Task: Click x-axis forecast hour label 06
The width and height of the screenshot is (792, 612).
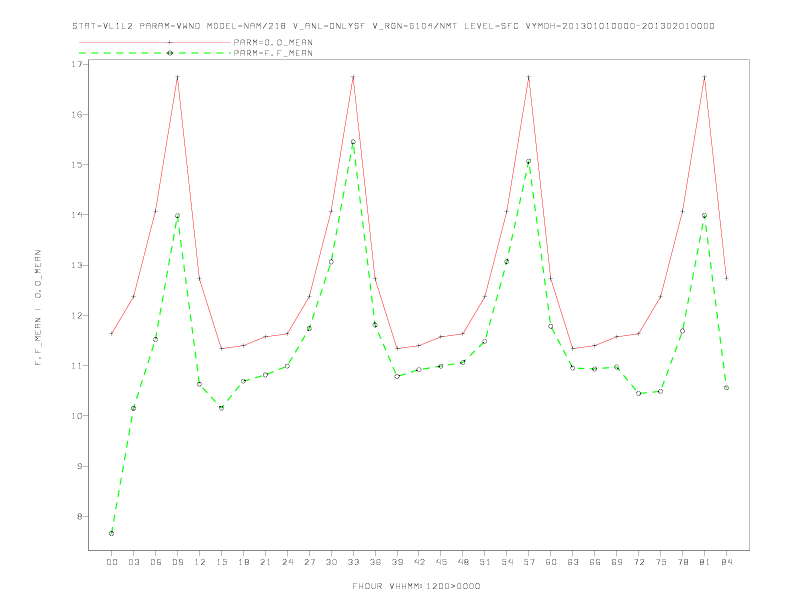Action: pos(156,562)
